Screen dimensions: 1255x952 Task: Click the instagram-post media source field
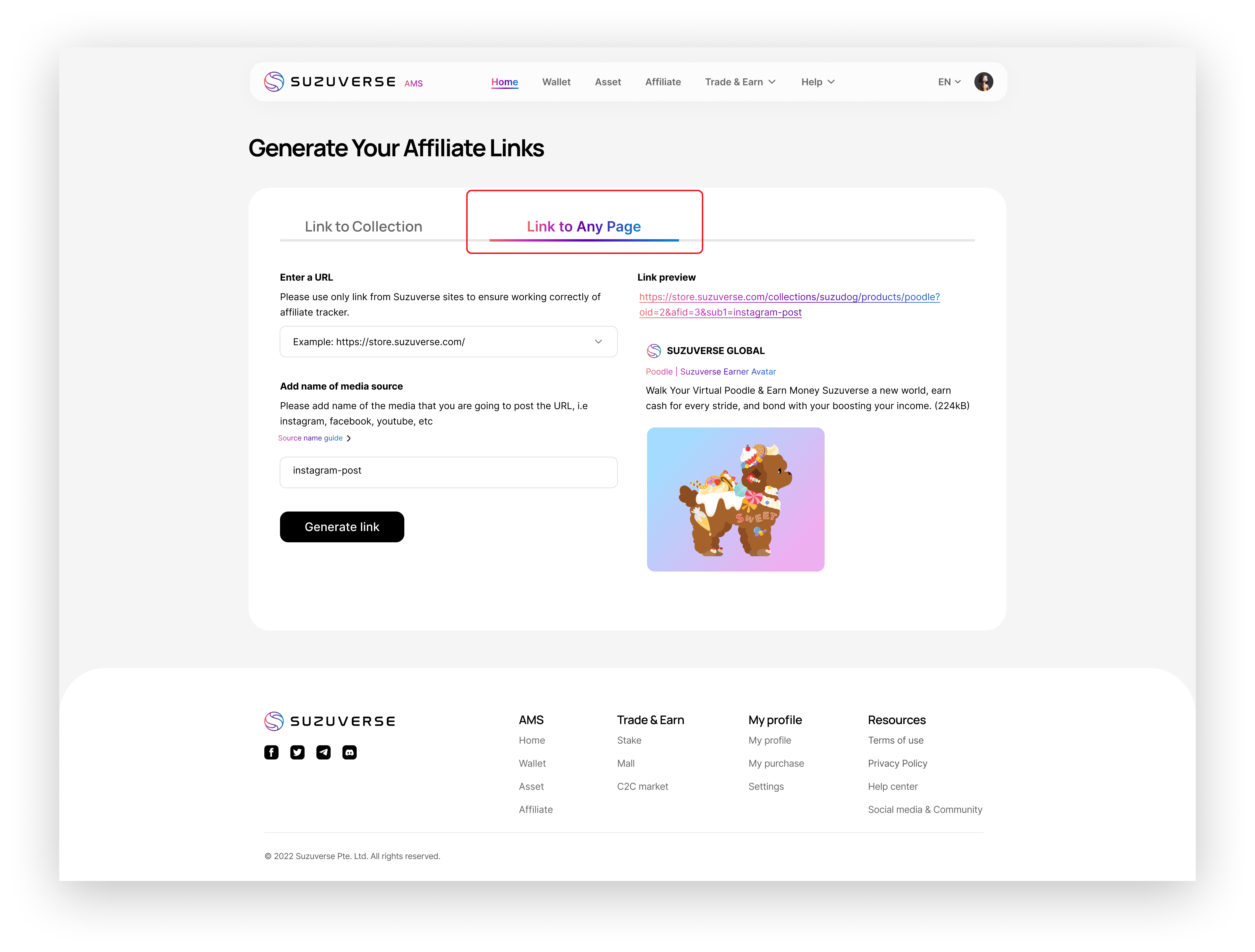(x=448, y=472)
